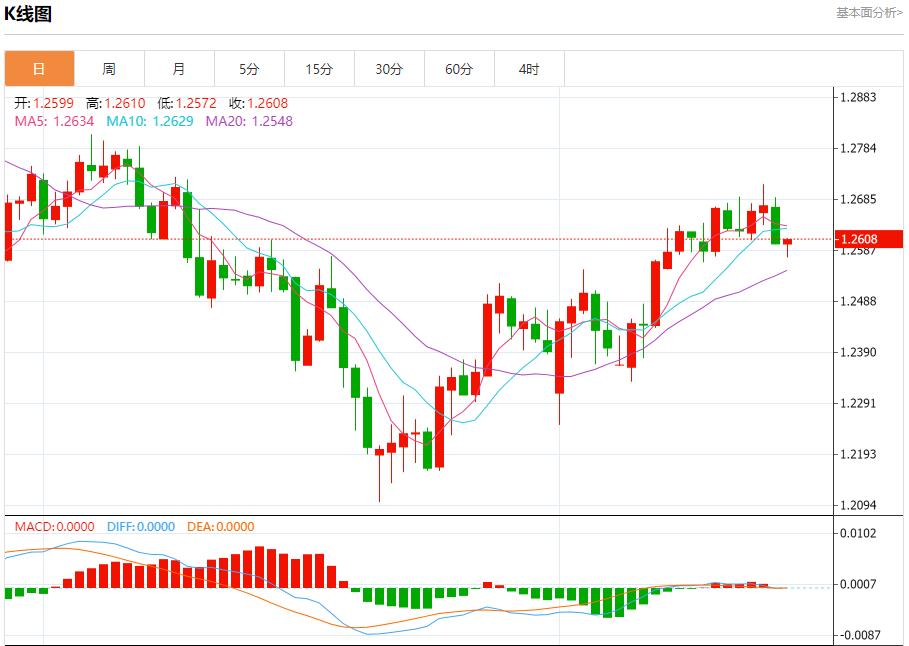The image size is (909, 646).
Task: Open the 4时 interval tab
Action: 529,69
